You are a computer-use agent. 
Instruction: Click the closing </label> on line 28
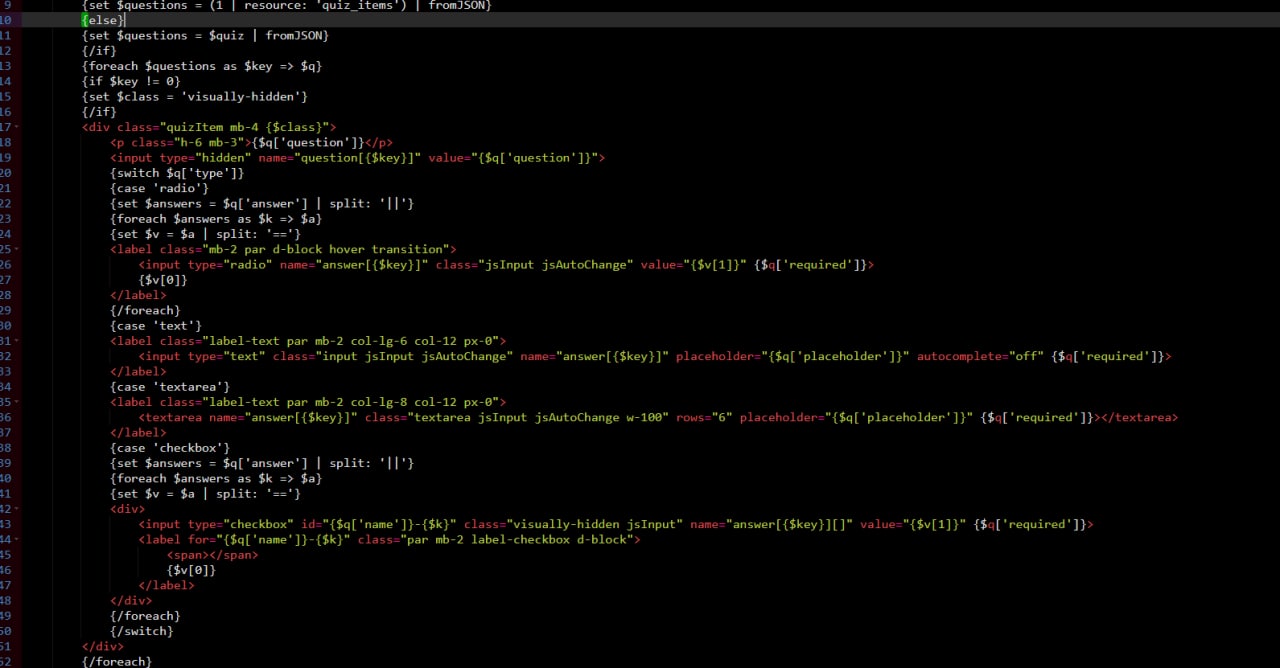point(138,295)
